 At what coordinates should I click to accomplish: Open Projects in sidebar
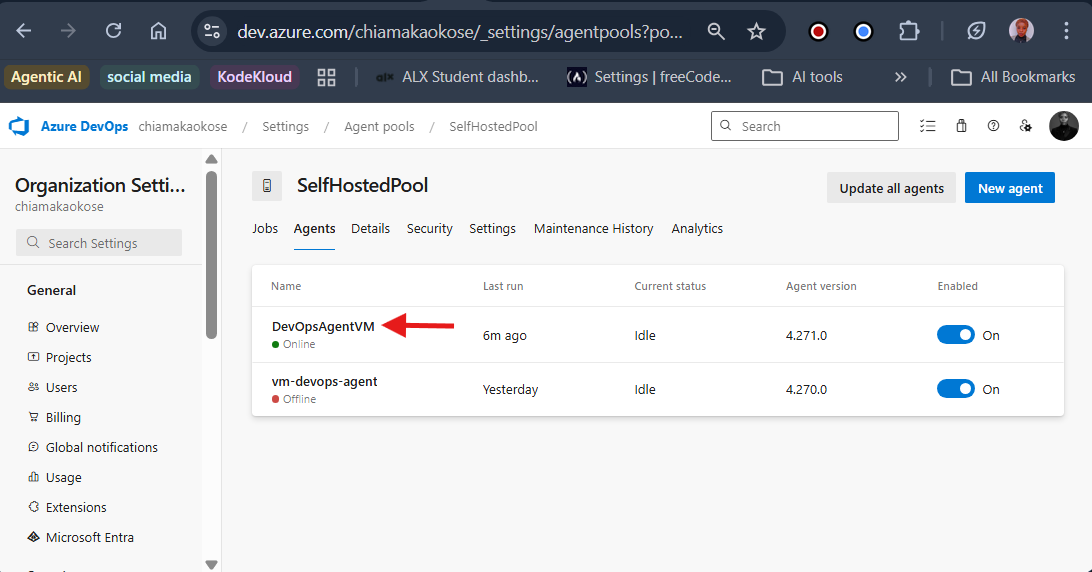coord(68,357)
